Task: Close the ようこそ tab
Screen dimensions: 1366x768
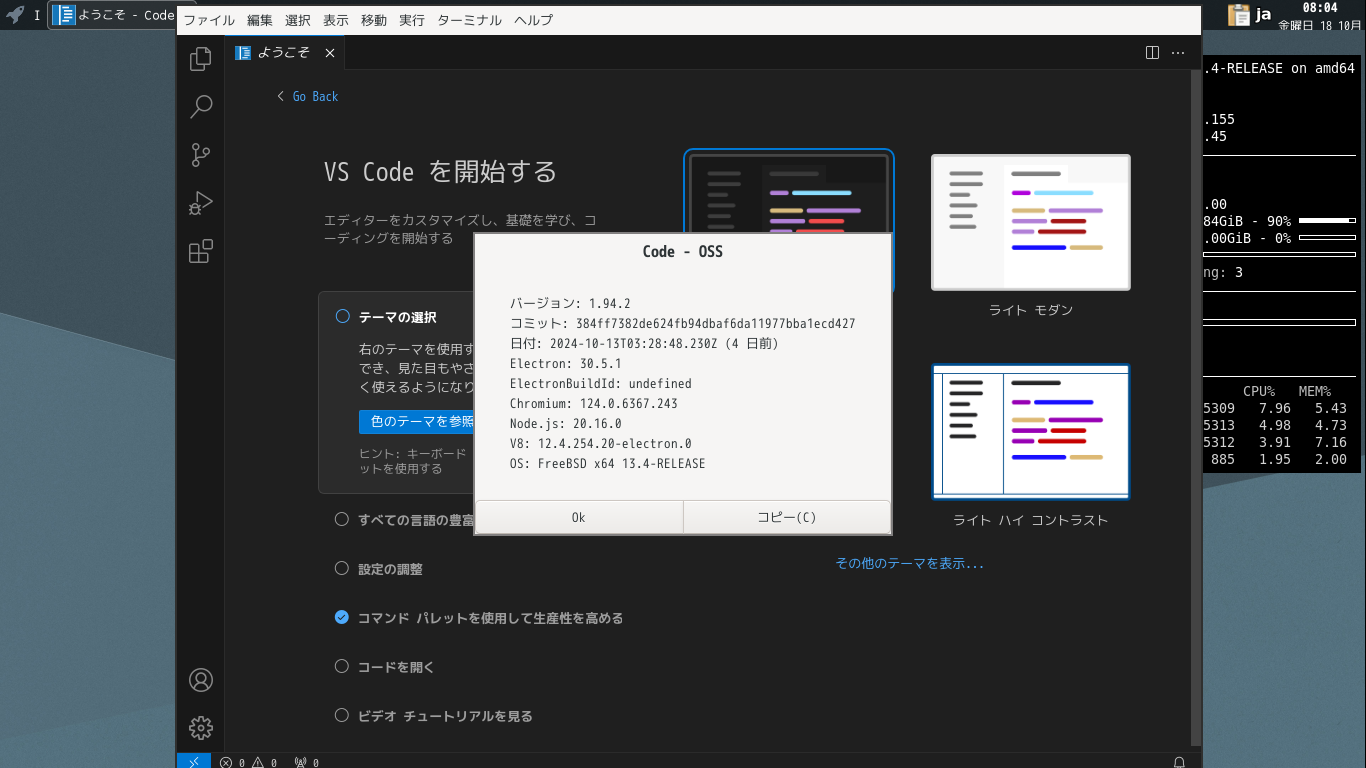Action: 329,53
